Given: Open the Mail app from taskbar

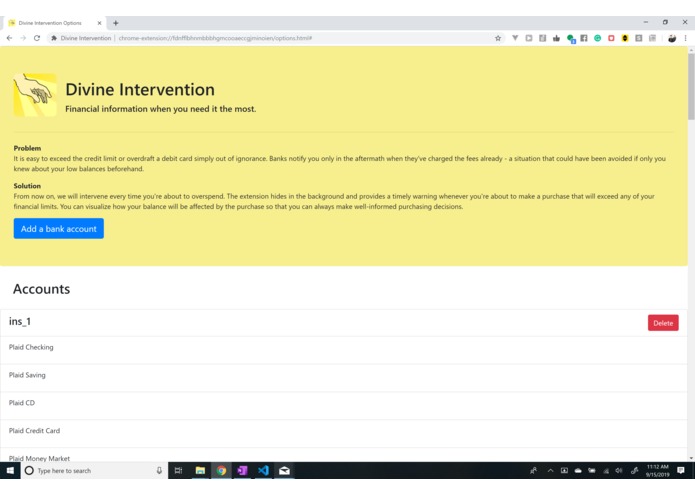Looking at the screenshot, I should pyautogui.click(x=285, y=471).
